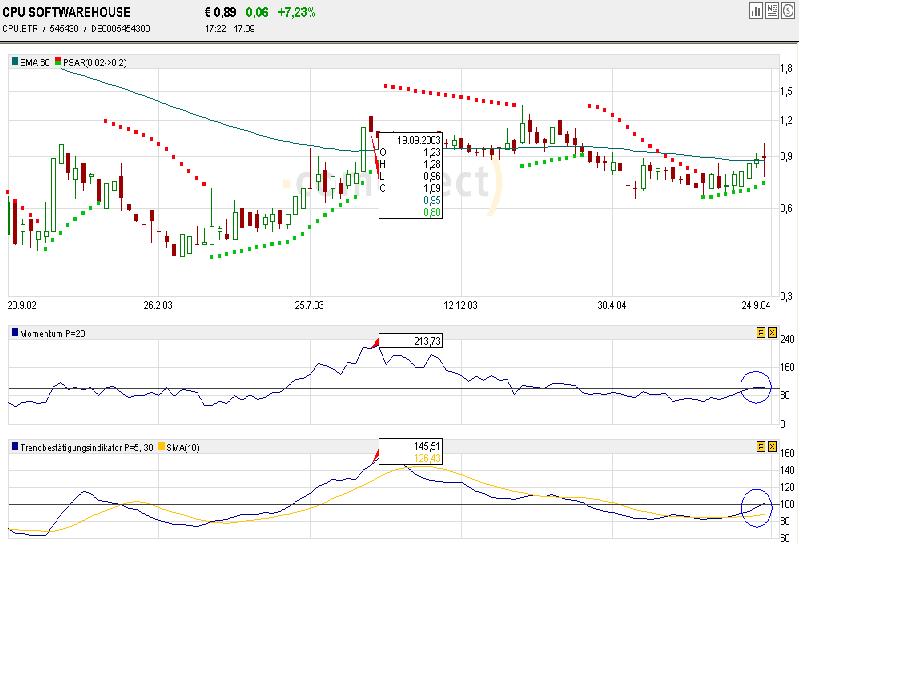Click the EMA 50 teal legend swatch
The width and height of the screenshot is (898, 692).
[15, 61]
